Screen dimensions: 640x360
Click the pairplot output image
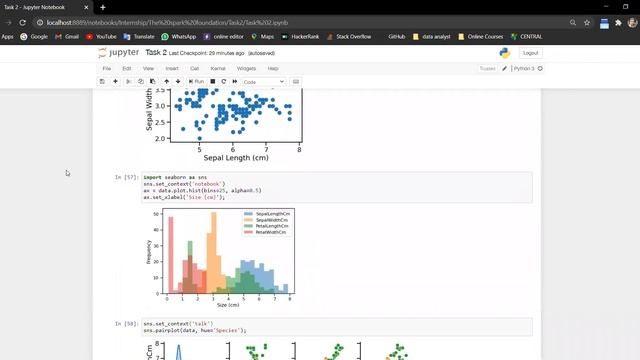[x=278, y=351]
